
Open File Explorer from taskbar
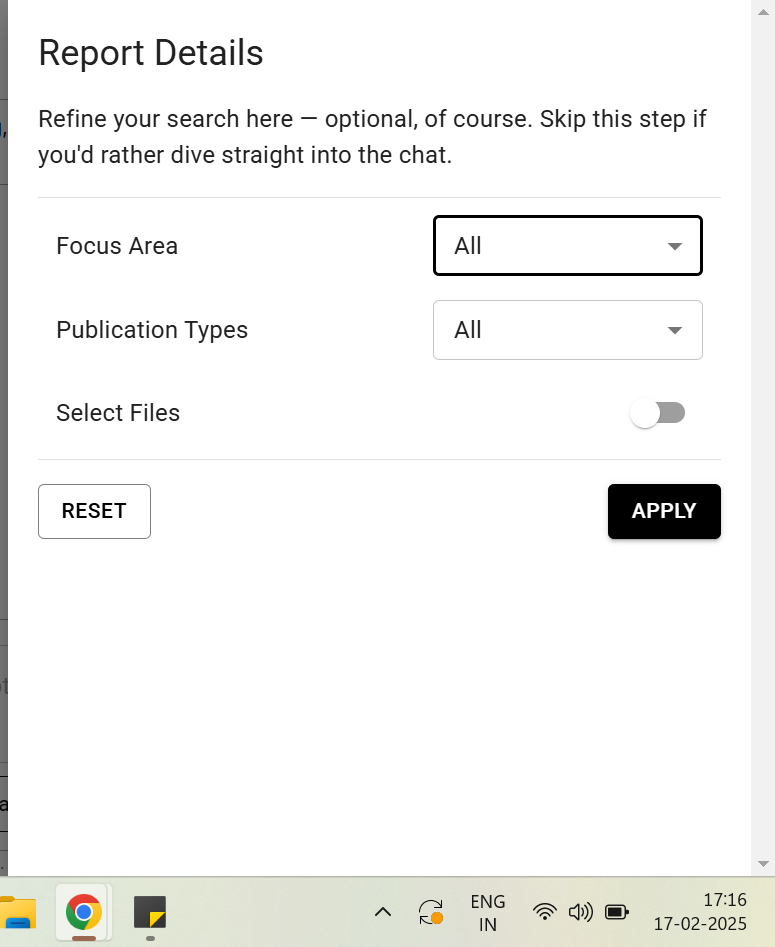point(18,912)
